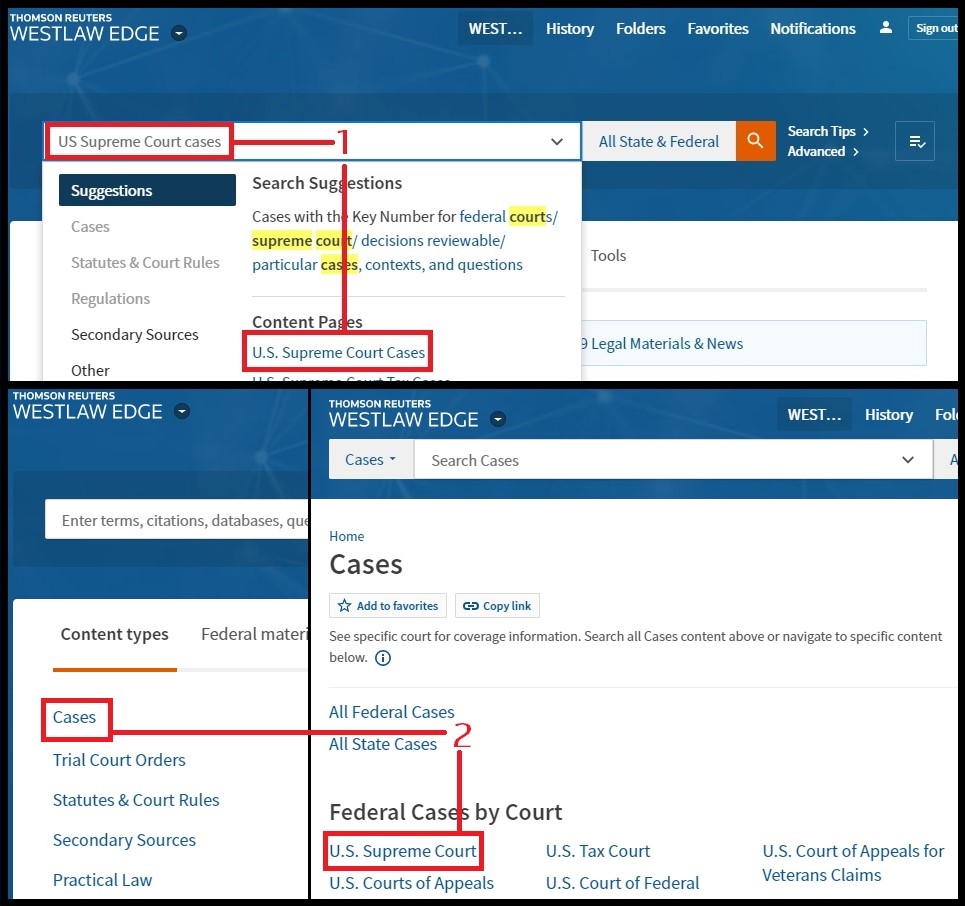The image size is (965, 906).
Task: Open the user profile icon
Action: pyautogui.click(x=885, y=28)
